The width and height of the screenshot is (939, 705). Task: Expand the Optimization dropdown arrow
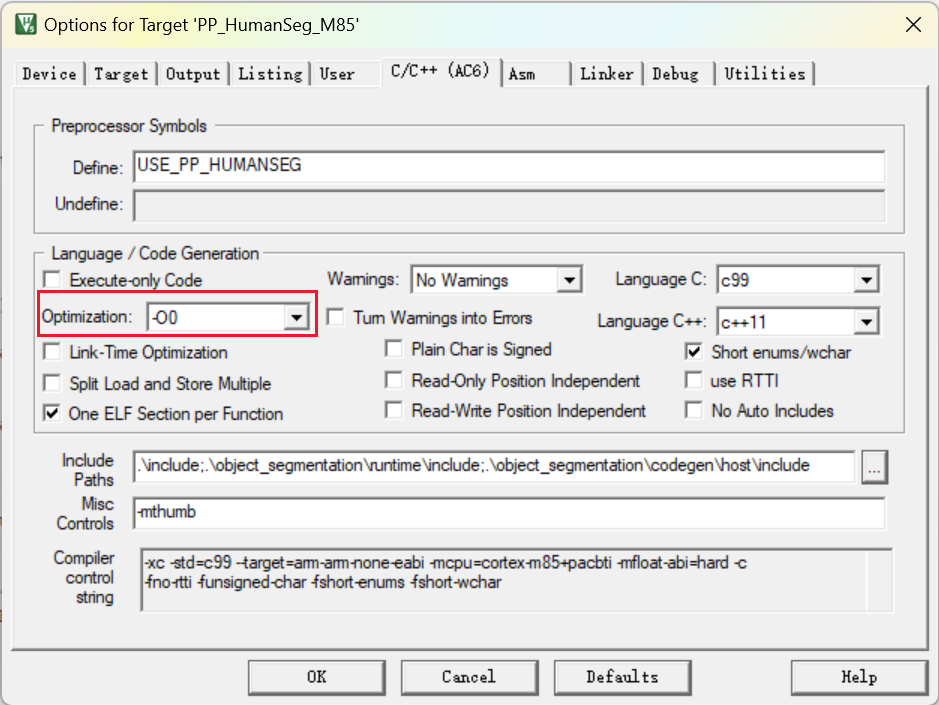(296, 317)
